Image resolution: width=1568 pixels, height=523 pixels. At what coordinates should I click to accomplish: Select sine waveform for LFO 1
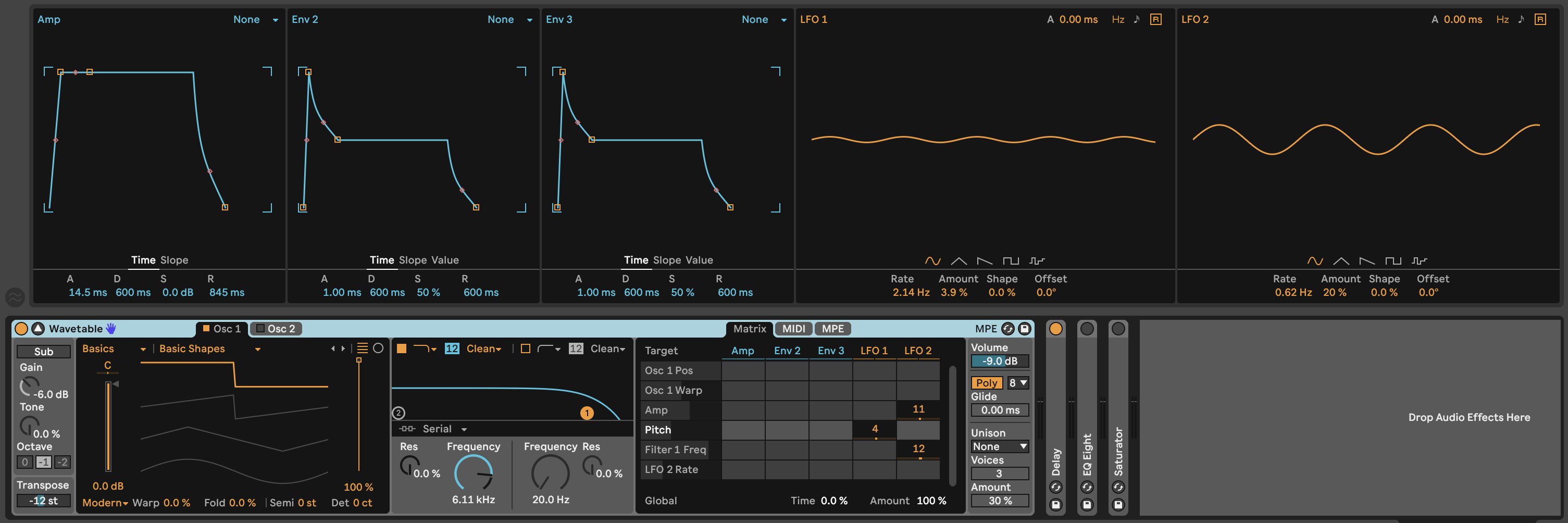tap(932, 260)
